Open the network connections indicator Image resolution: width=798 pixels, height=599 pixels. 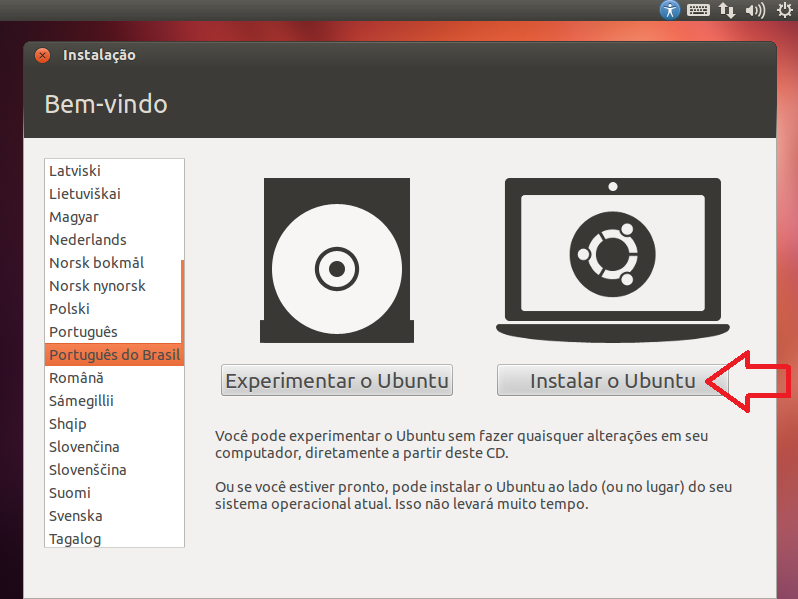(x=727, y=10)
